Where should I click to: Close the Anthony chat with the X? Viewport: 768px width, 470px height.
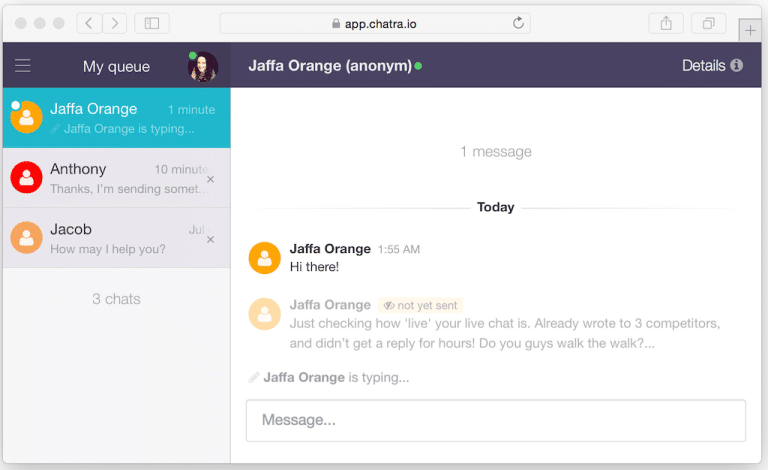pos(211,180)
